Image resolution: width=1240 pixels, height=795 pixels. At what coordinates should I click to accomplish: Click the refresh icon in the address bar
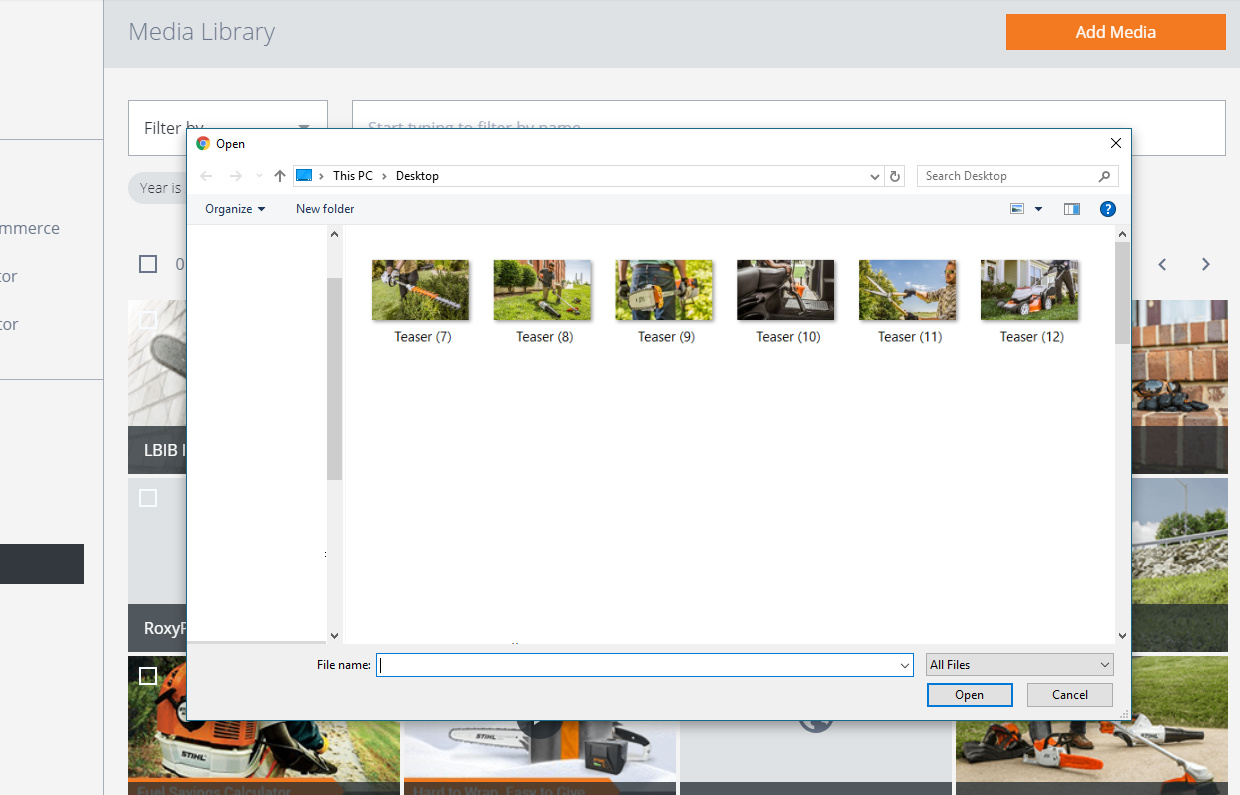895,175
